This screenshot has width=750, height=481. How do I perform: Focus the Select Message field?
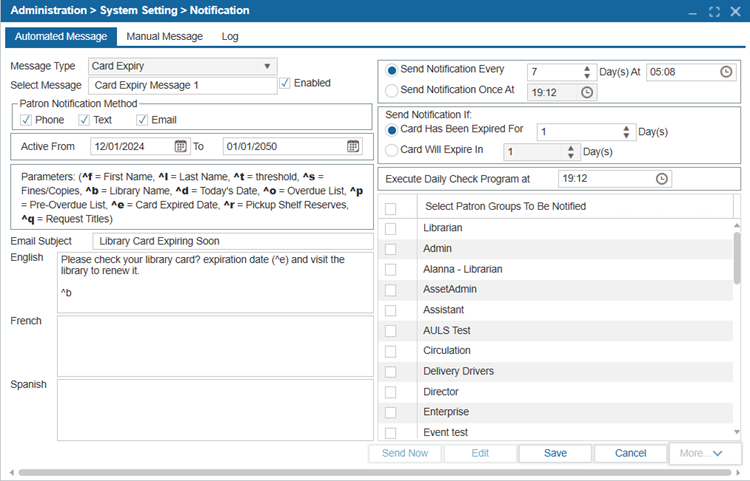pyautogui.click(x=182, y=86)
